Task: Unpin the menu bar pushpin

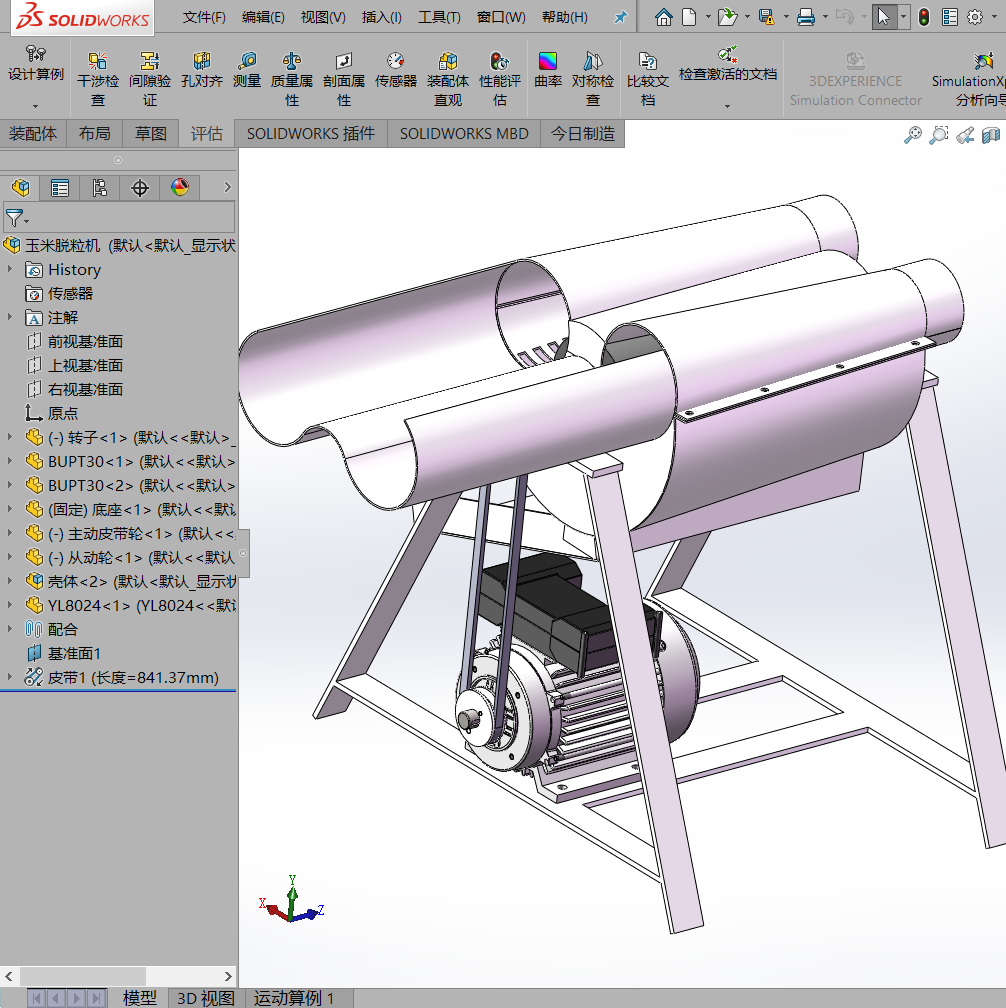Action: 619,16
